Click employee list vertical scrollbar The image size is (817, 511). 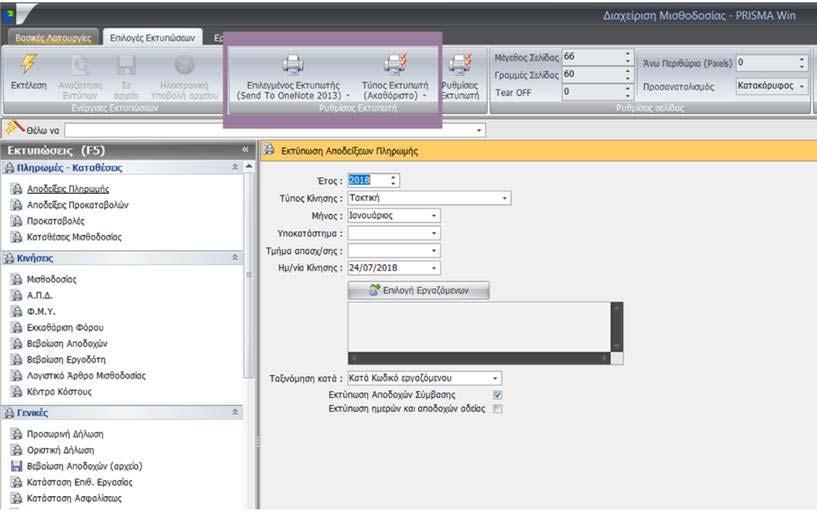coord(616,327)
